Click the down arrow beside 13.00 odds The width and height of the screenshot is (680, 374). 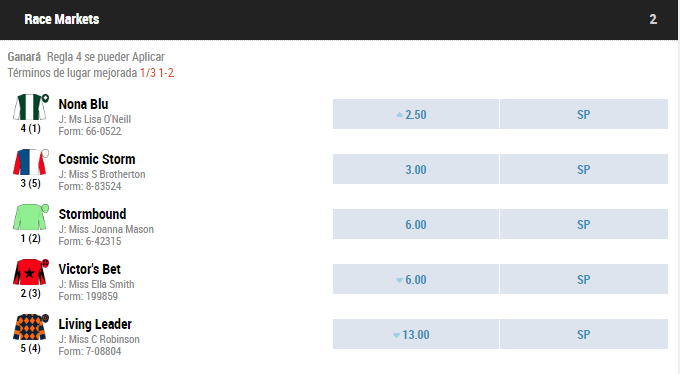[x=396, y=335]
